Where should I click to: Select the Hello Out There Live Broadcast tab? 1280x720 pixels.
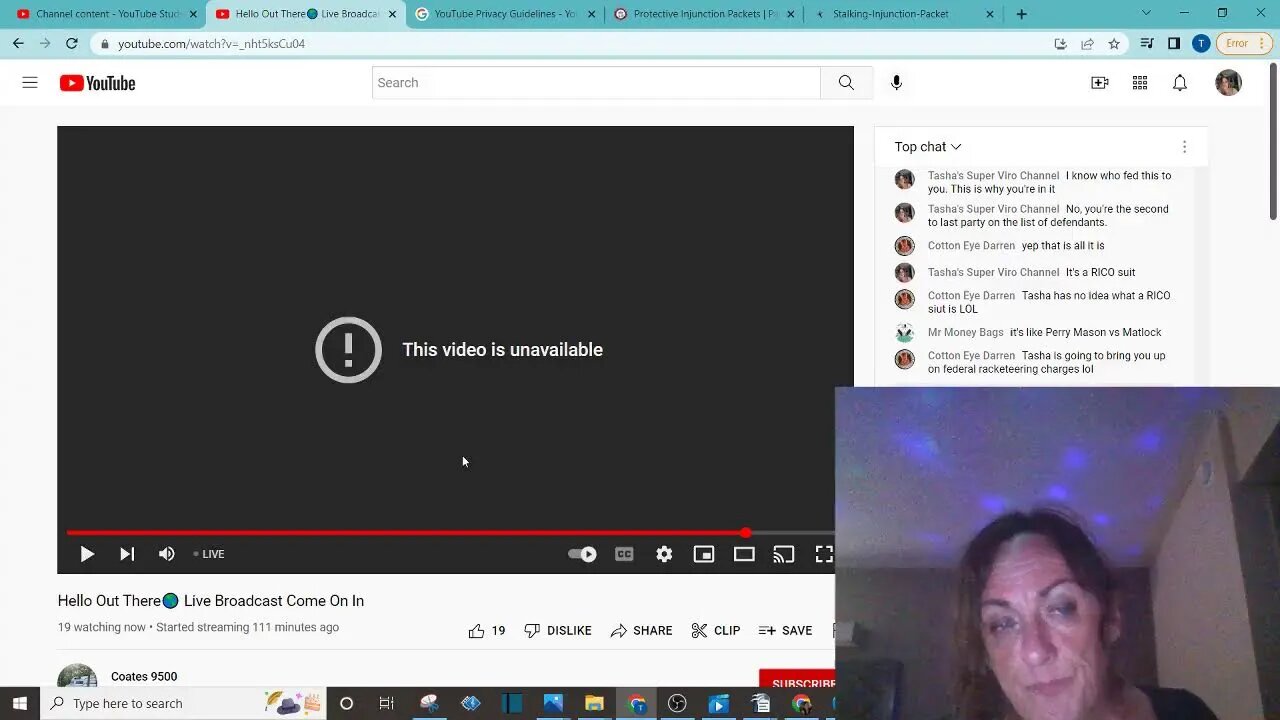(306, 14)
